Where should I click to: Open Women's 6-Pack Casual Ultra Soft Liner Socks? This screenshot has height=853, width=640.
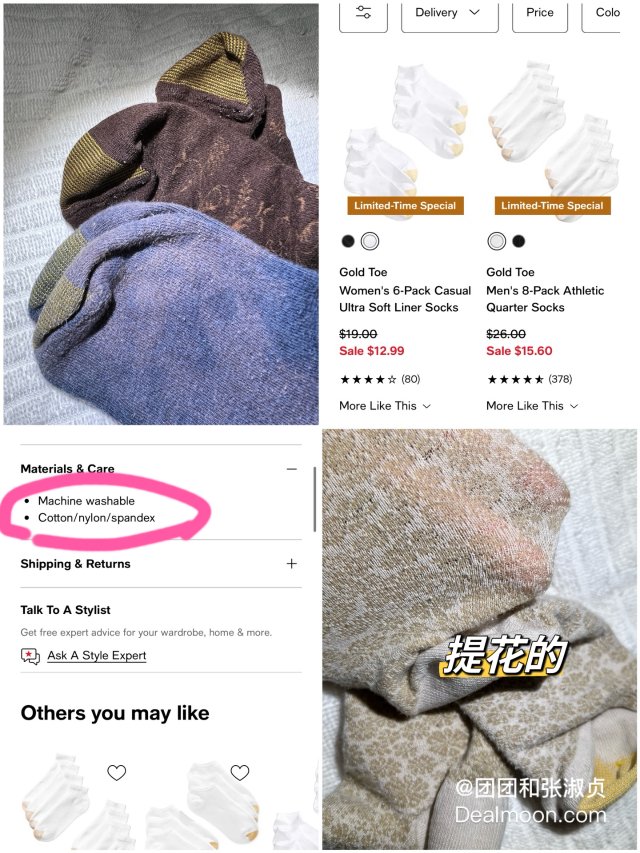[405, 299]
